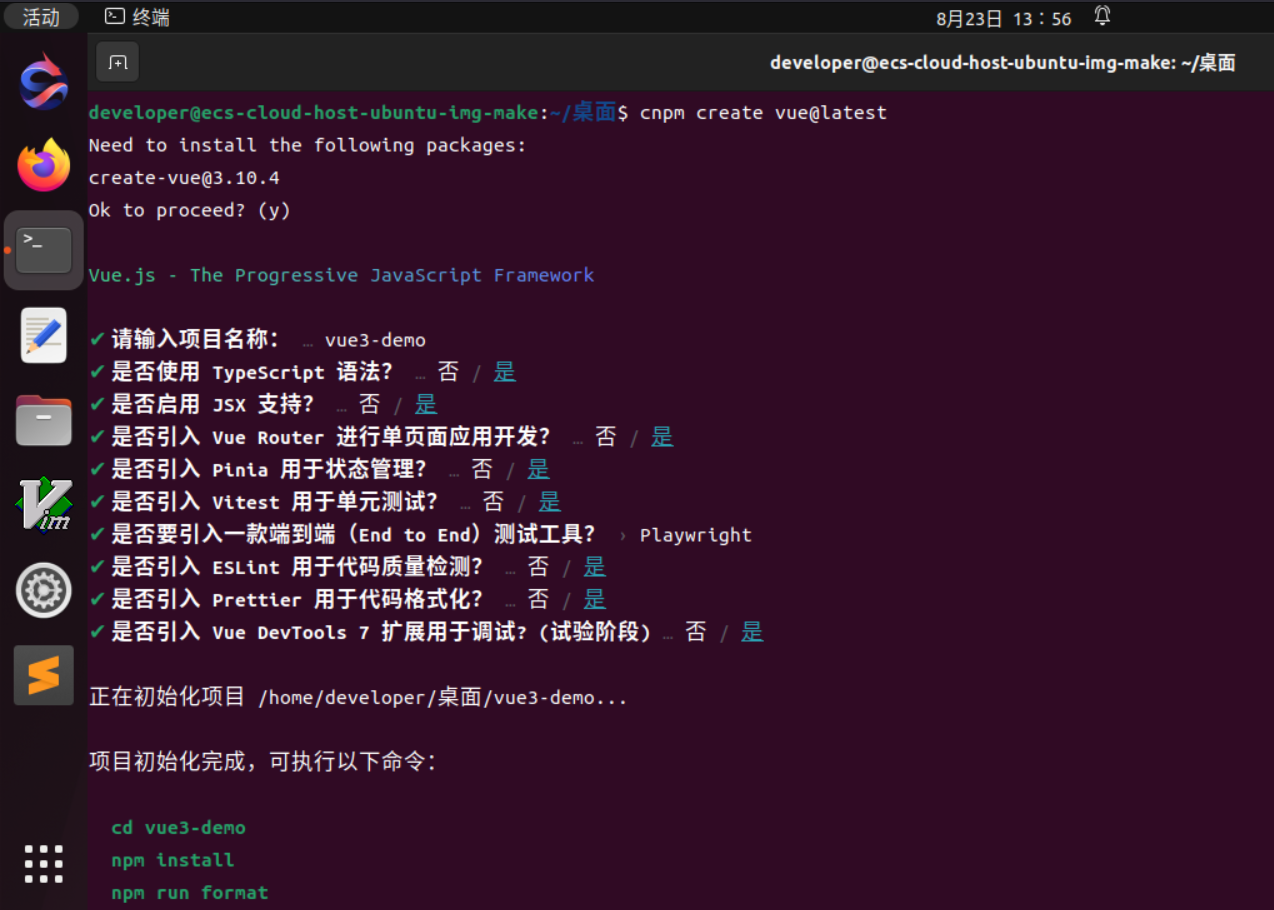Launch GVim from the dock
This screenshot has height=910, width=1274.
[x=43, y=505]
